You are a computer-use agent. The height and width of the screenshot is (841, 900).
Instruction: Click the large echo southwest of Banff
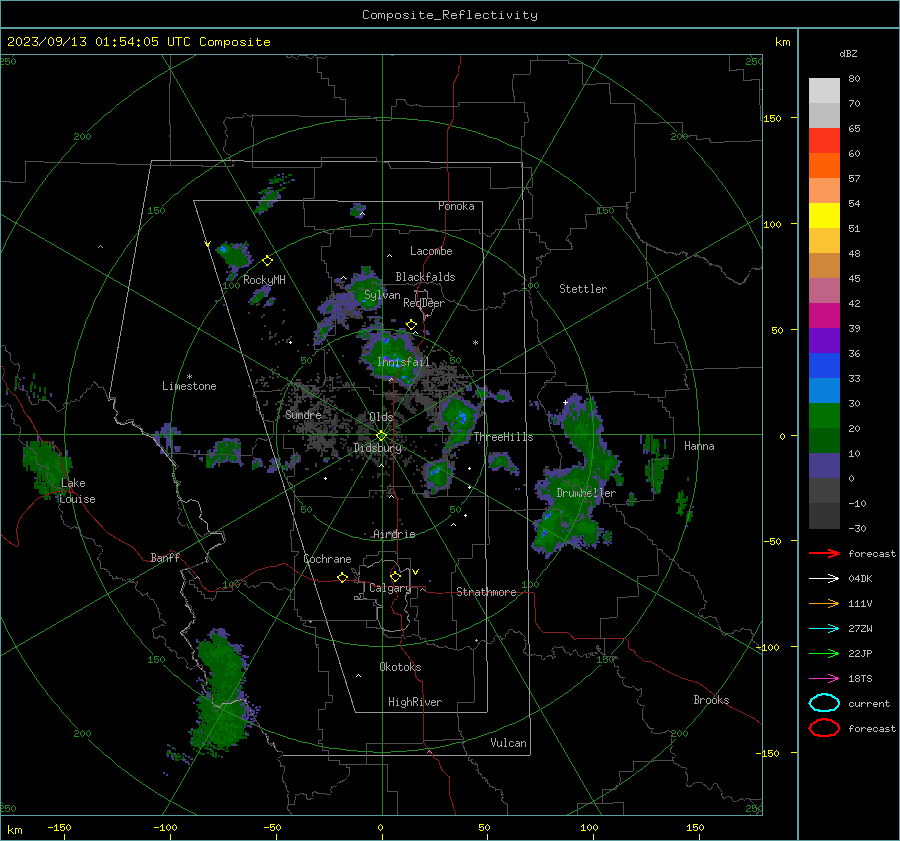223,692
